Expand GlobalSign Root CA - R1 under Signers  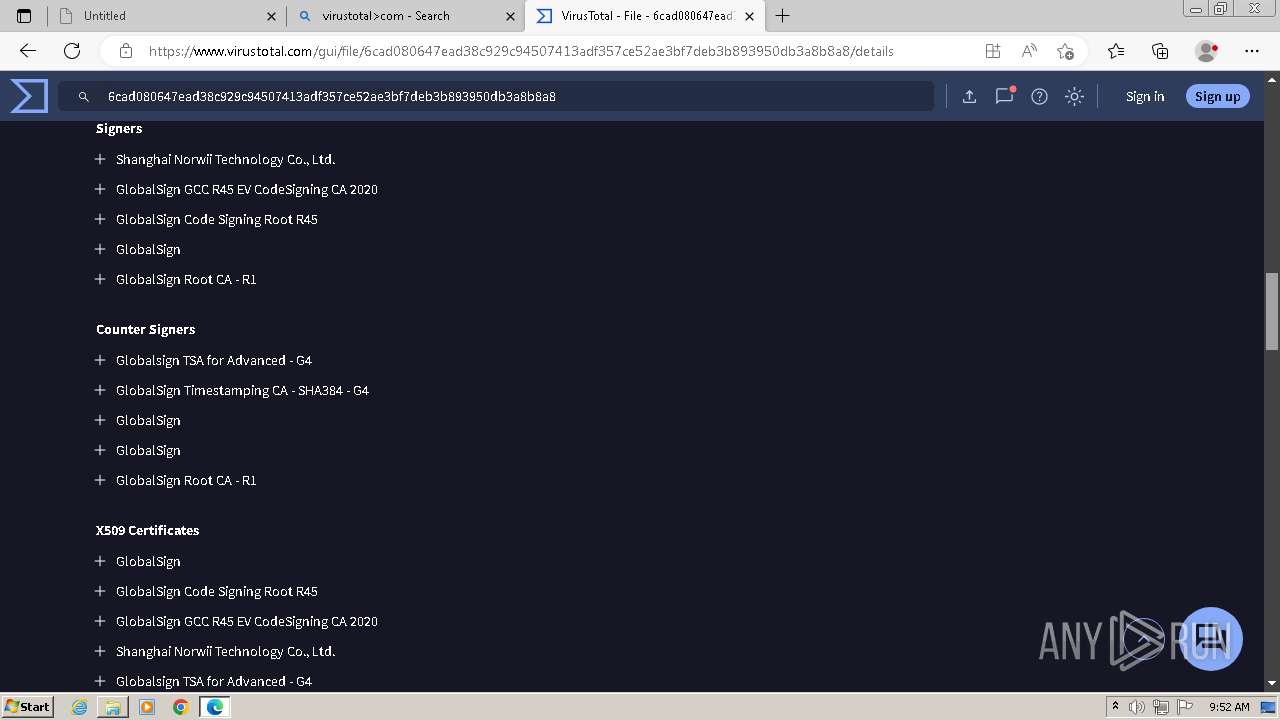coord(100,279)
